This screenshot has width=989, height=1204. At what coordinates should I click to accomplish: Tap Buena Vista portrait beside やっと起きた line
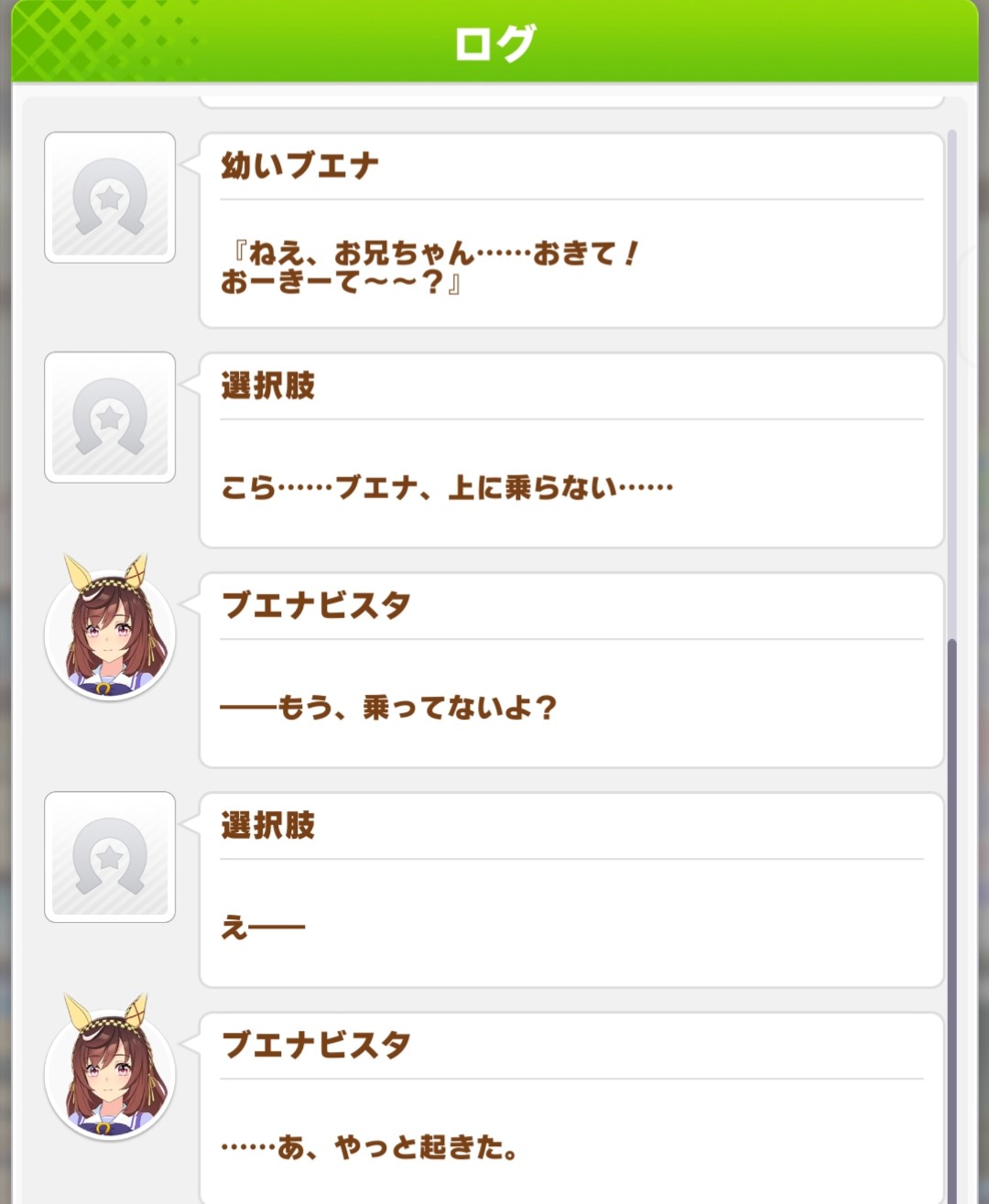tap(109, 1073)
